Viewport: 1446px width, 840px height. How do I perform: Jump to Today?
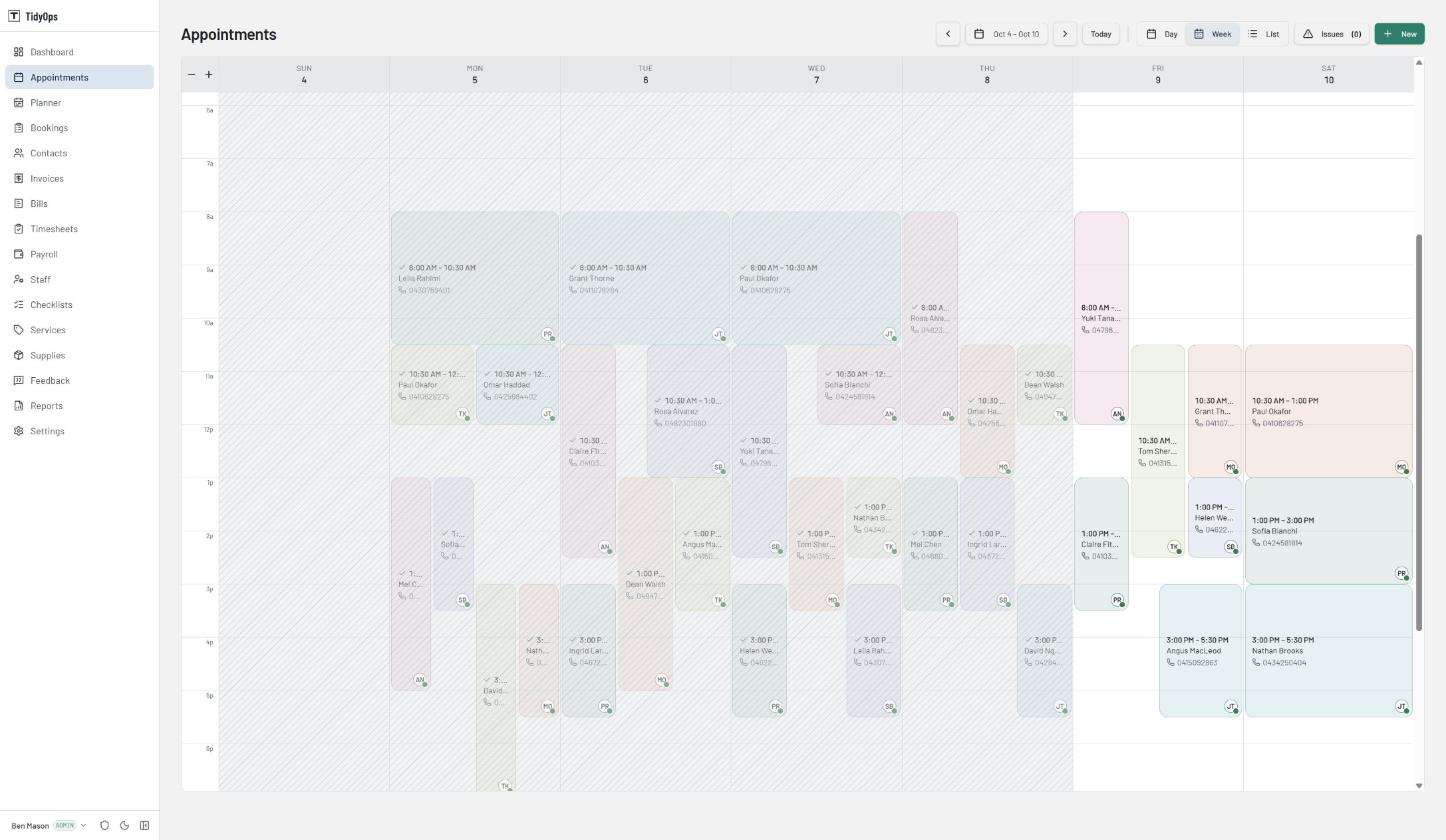[x=1101, y=34]
